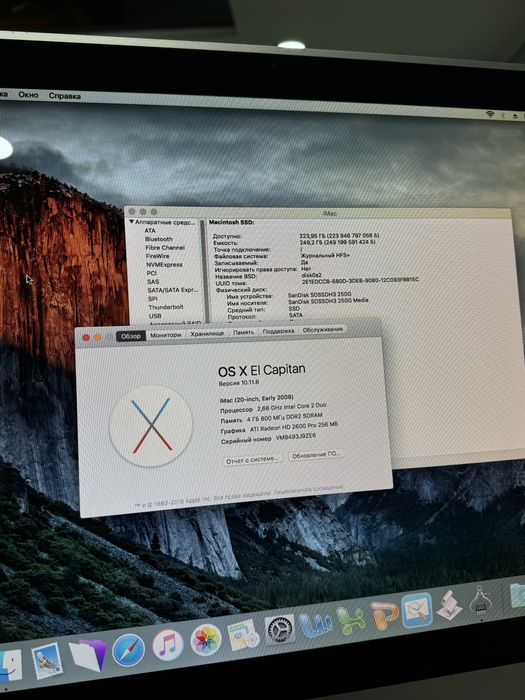Launch Safari from the dock

(x=129, y=650)
